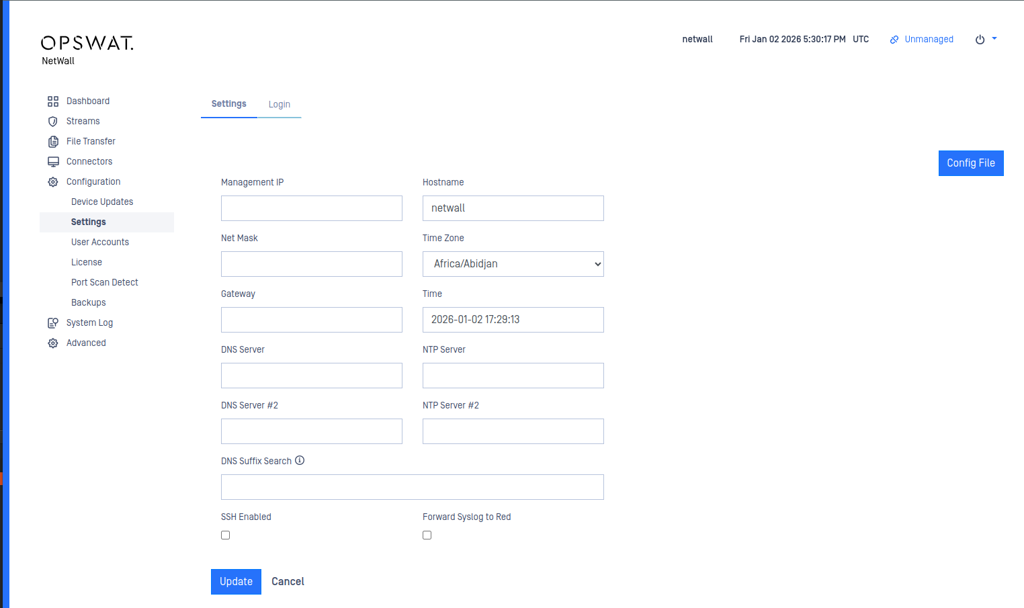Screen dimensions: 1024x608
Task: Open the power menu dropdown in header
Action: (x=985, y=40)
